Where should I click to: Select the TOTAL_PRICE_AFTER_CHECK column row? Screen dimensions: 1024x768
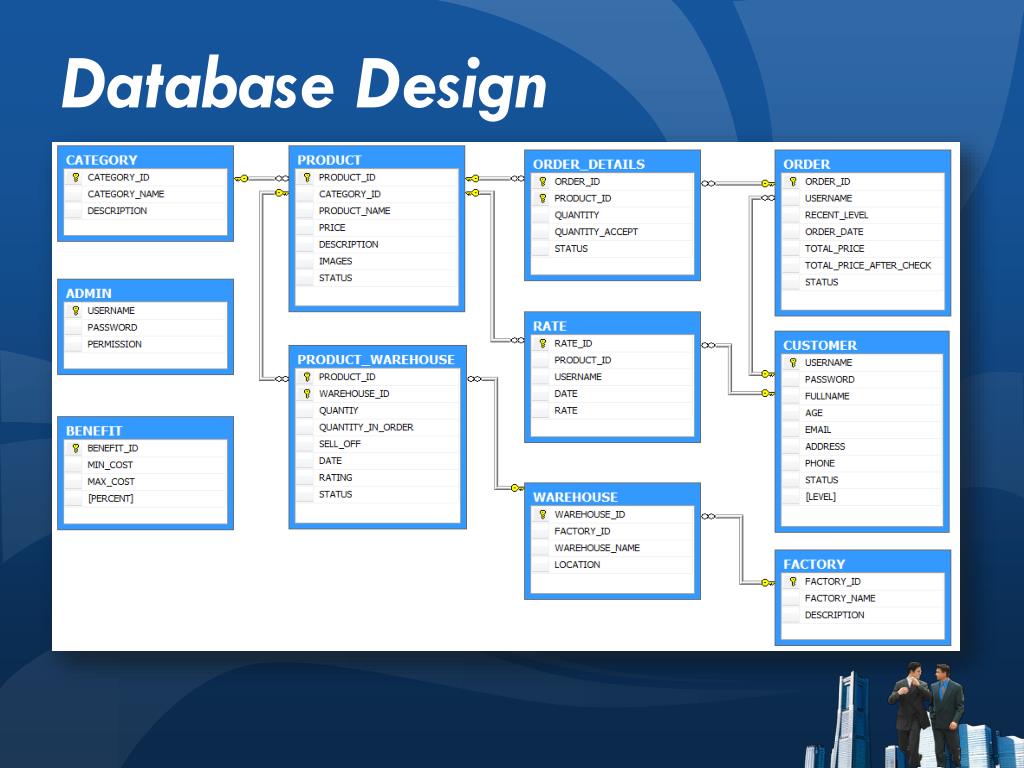[863, 266]
